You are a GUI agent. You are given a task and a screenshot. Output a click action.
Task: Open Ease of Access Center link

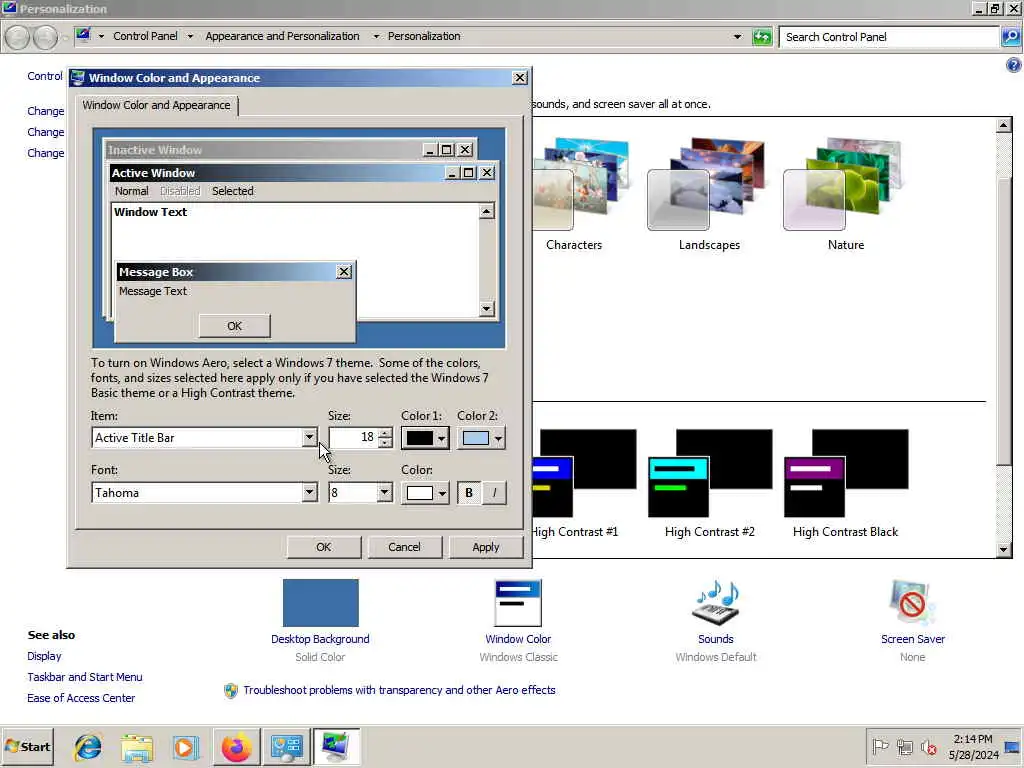81,697
